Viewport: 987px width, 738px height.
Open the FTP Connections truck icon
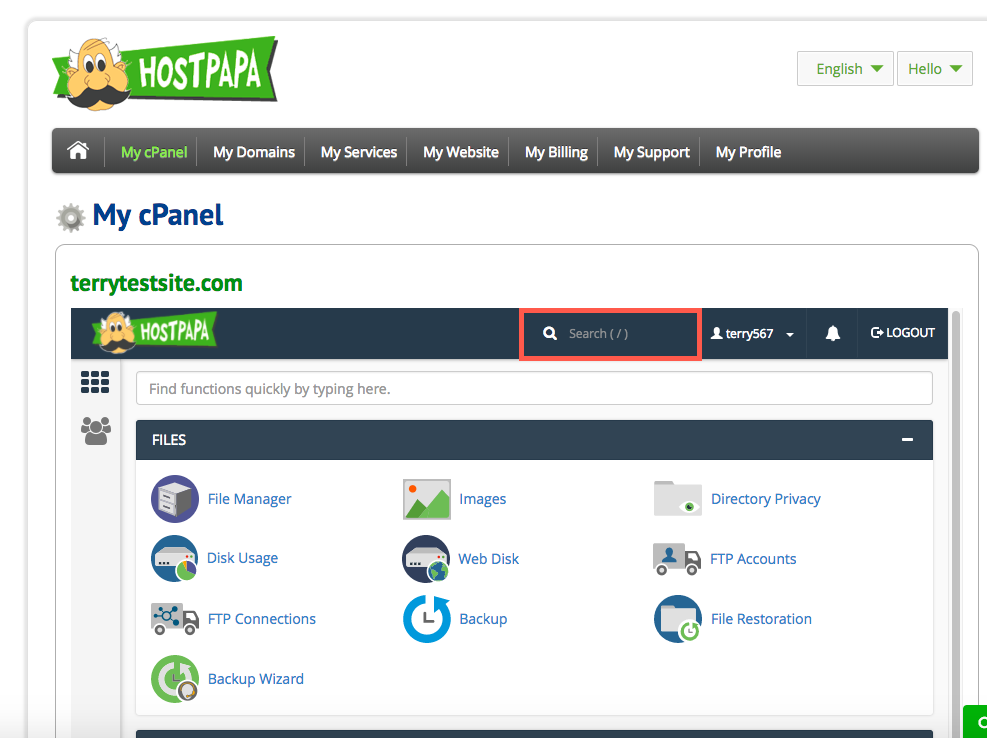(175, 618)
